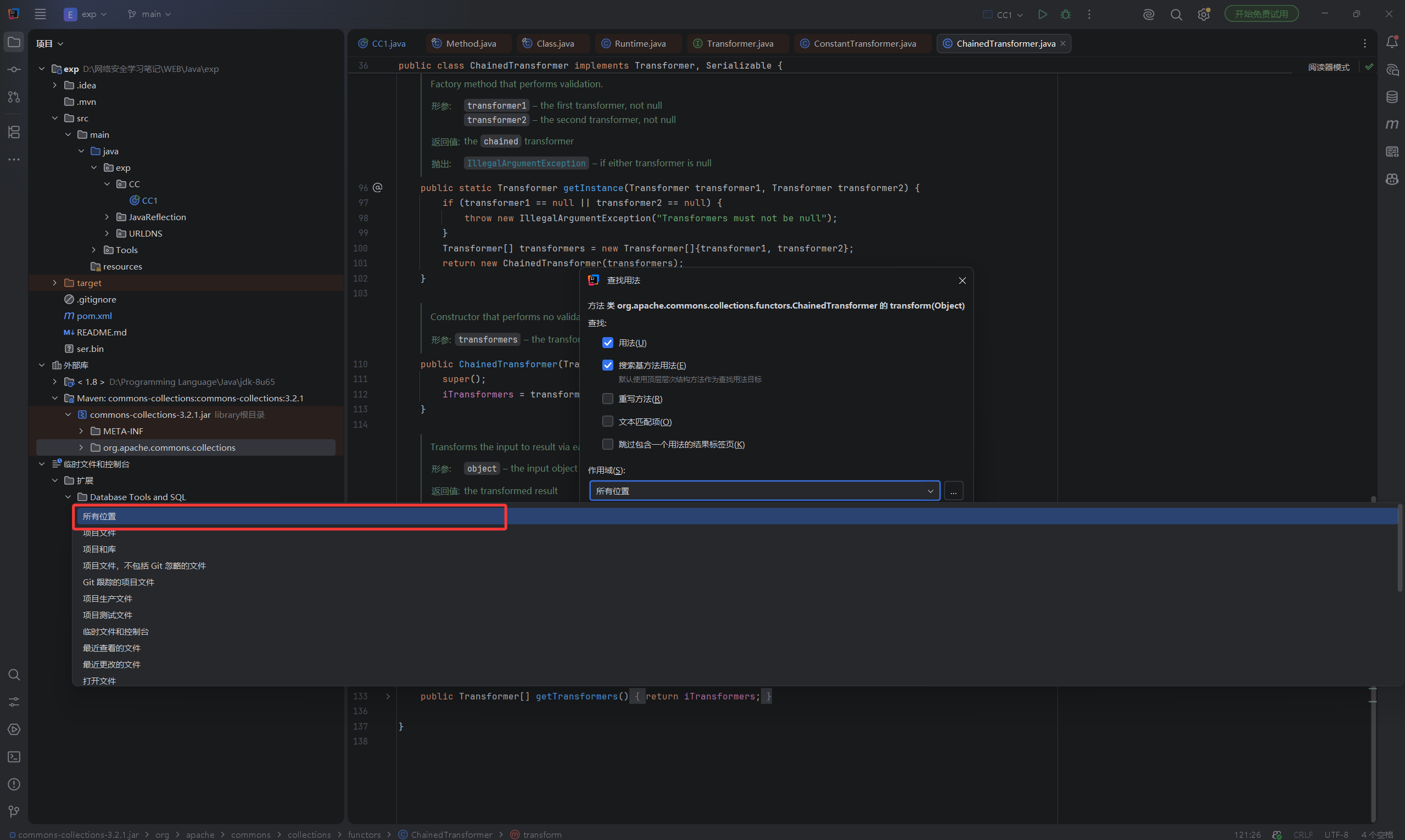Close the 查找用法 dialog
1405x840 pixels.
[962, 281]
